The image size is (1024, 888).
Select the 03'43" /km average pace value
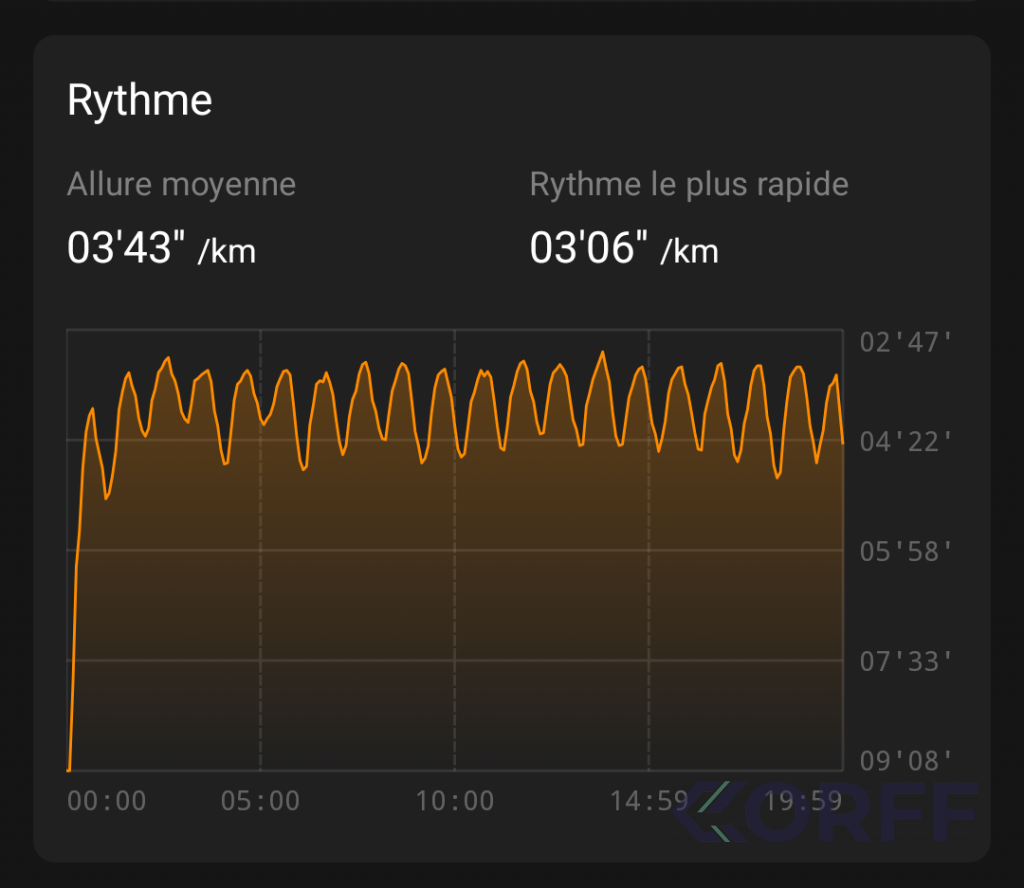pyautogui.click(x=161, y=248)
